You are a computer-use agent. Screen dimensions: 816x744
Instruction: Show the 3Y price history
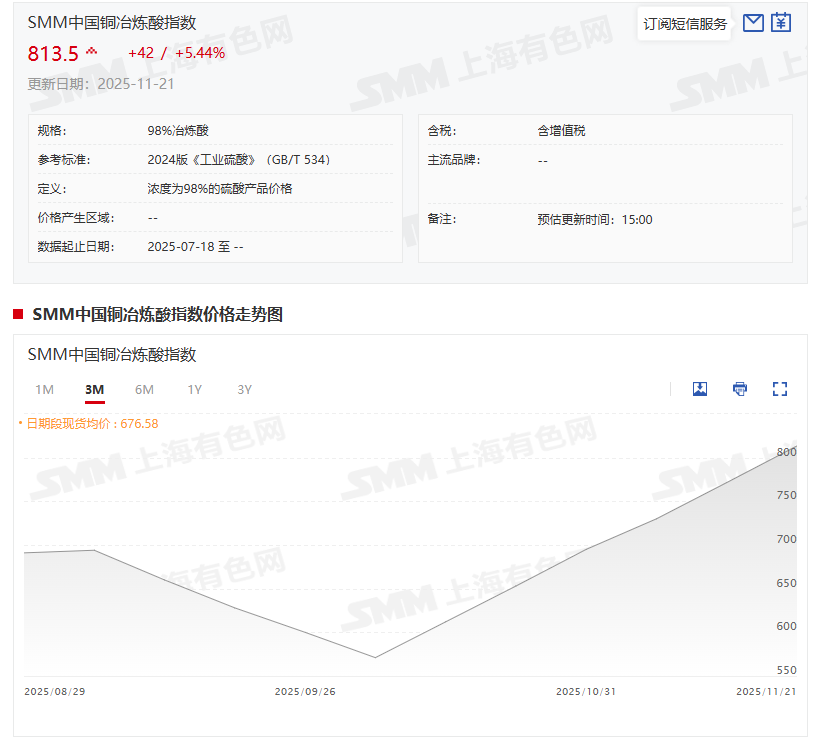click(x=244, y=390)
